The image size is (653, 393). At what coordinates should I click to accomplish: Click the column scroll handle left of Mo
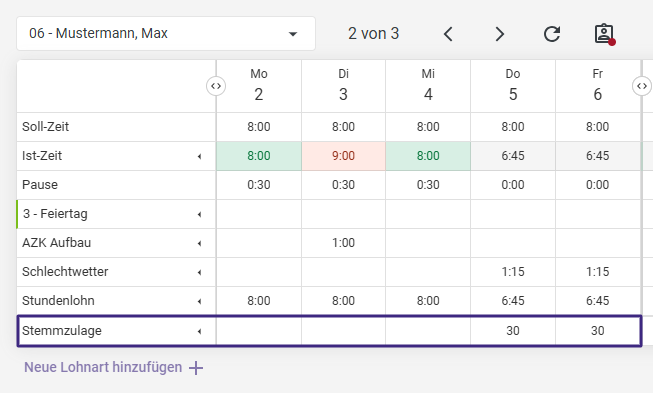tap(216, 86)
